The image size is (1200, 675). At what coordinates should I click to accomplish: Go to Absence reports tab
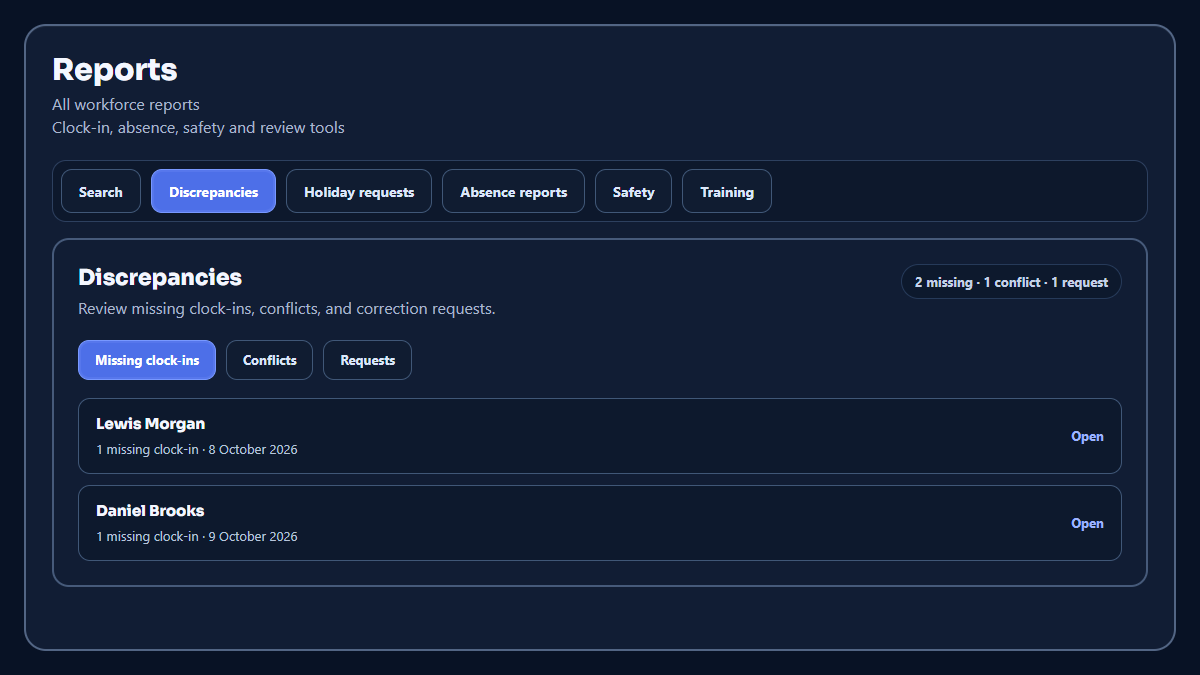(x=513, y=191)
